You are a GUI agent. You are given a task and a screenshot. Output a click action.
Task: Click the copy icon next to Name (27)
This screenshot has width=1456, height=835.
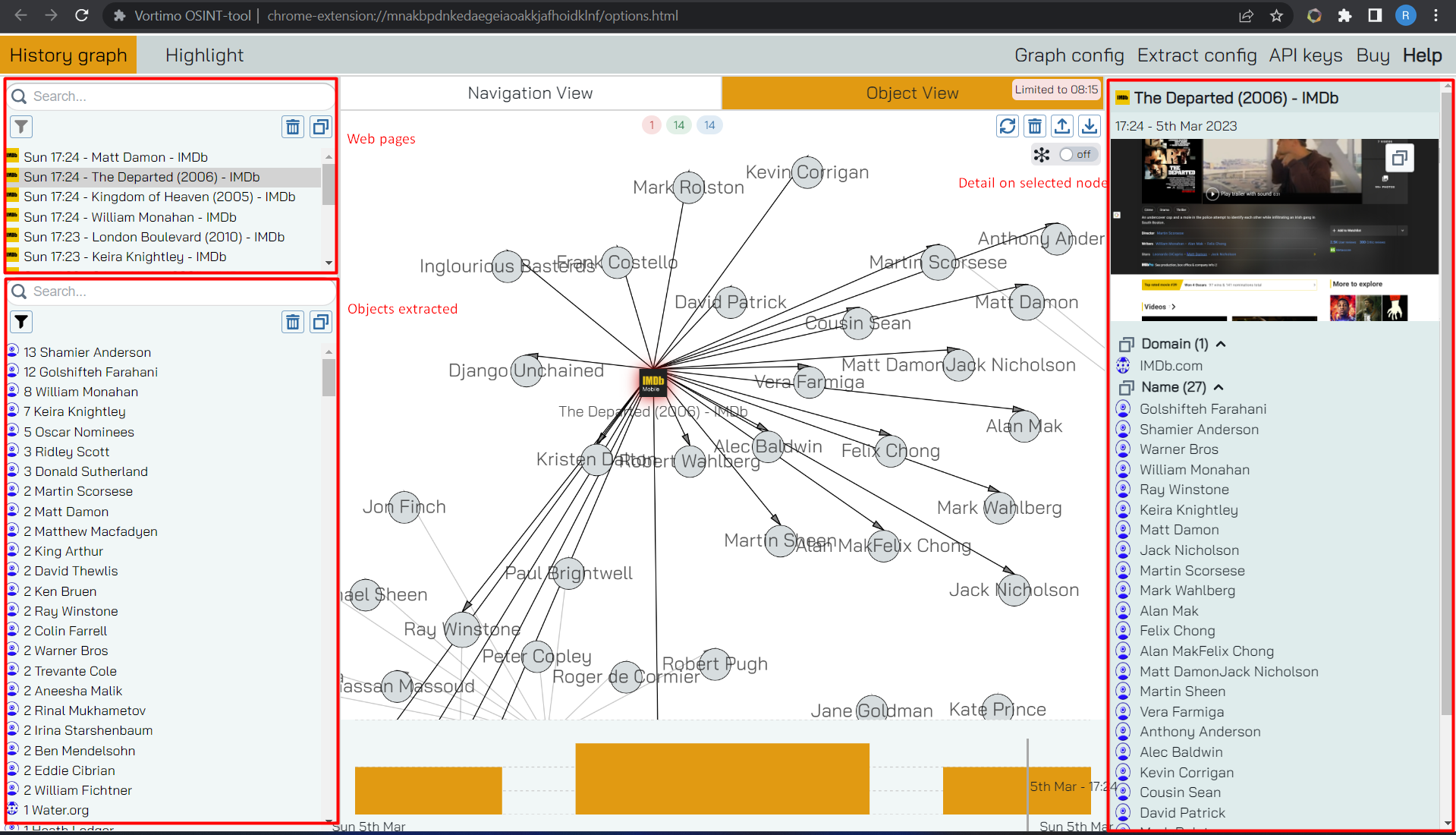[1126, 388]
